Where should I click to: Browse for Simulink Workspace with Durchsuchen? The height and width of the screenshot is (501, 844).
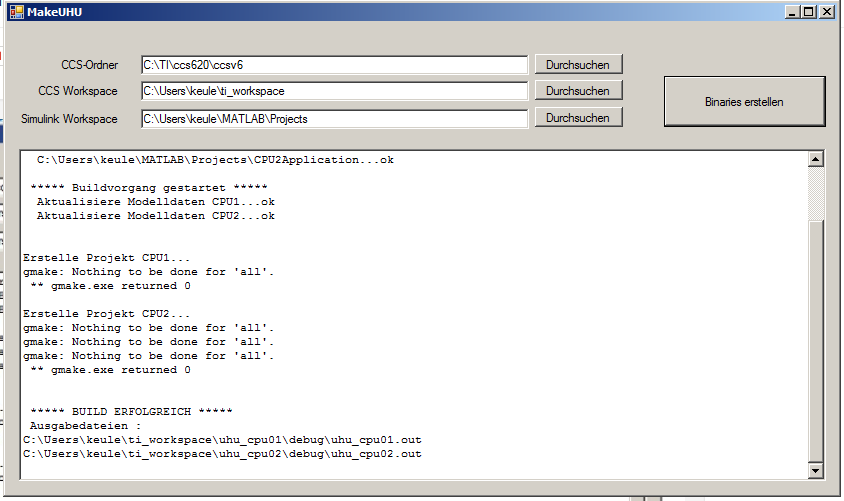pos(579,117)
